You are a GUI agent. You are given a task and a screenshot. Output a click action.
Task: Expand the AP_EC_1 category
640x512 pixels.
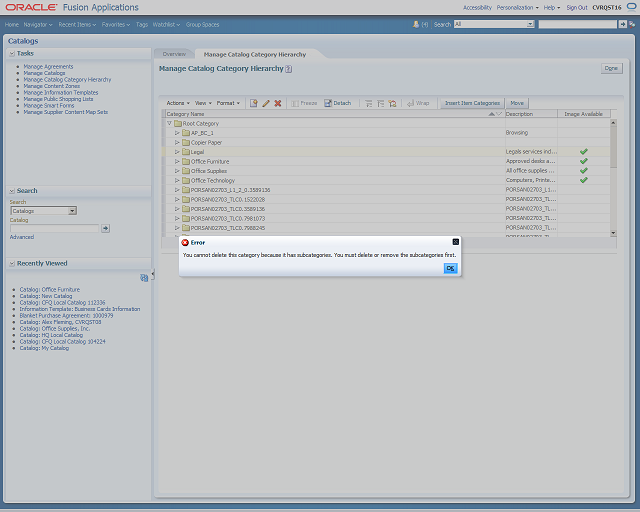177,133
